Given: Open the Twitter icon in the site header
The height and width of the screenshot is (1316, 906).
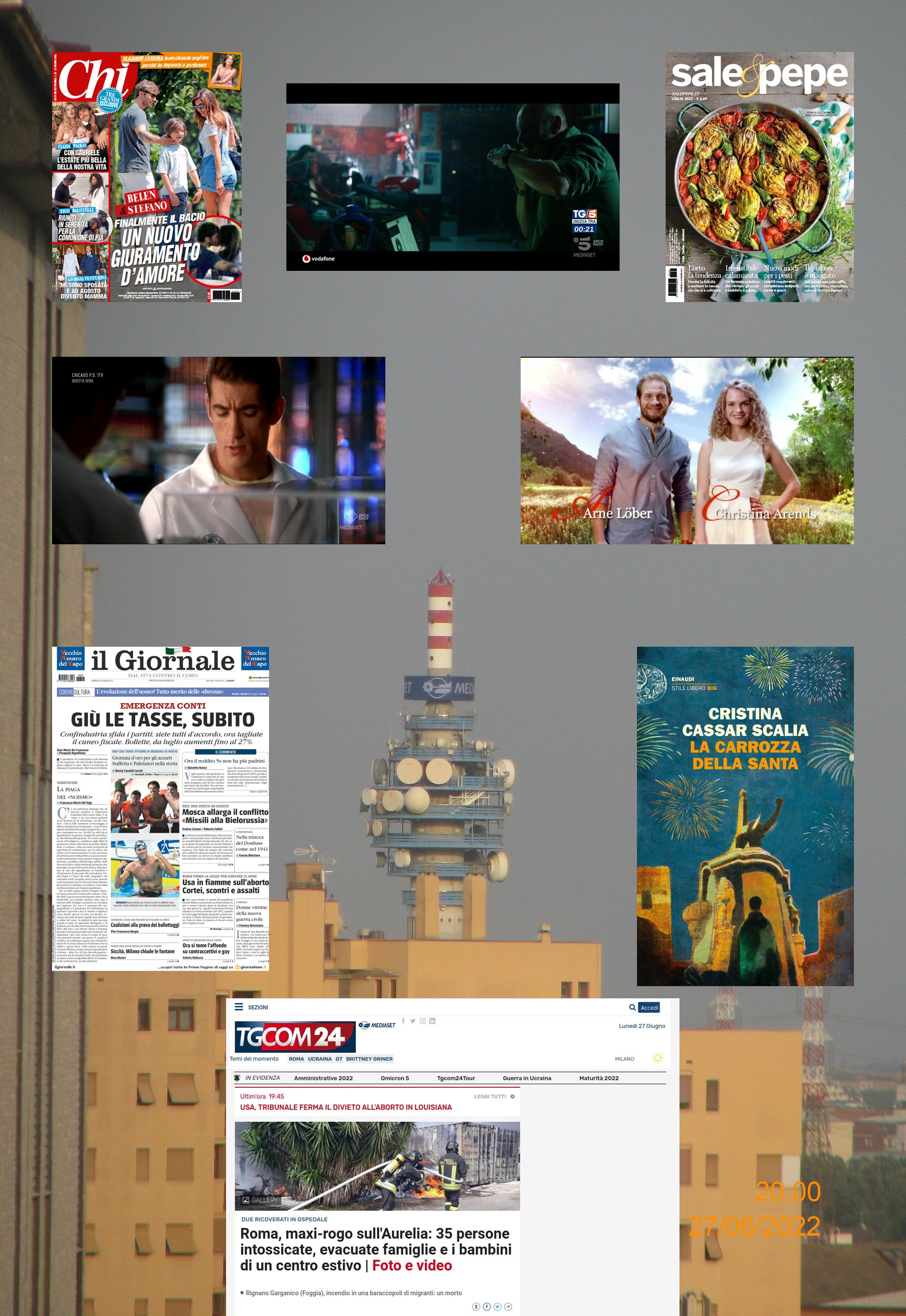Looking at the screenshot, I should [413, 1021].
